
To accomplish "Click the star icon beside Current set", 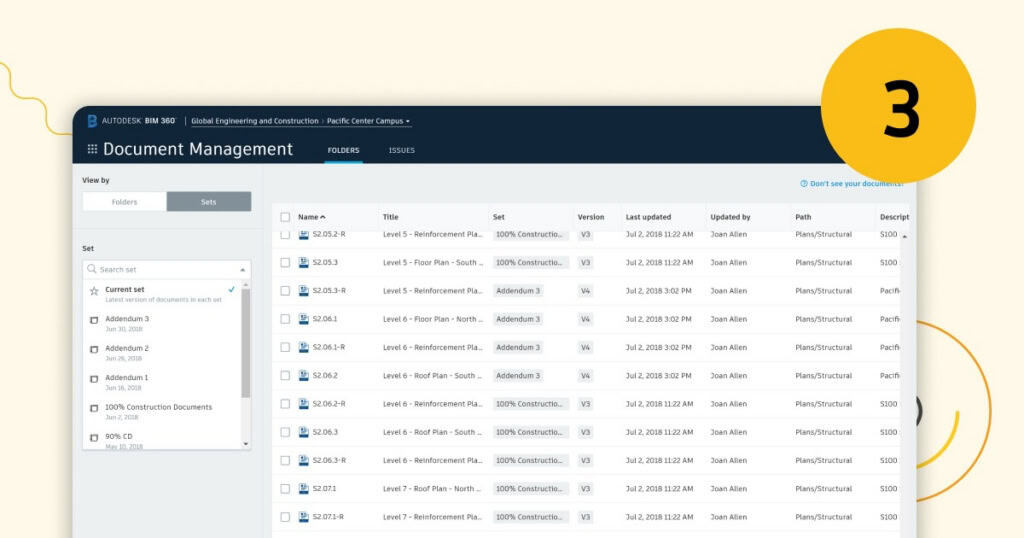I will point(94,291).
